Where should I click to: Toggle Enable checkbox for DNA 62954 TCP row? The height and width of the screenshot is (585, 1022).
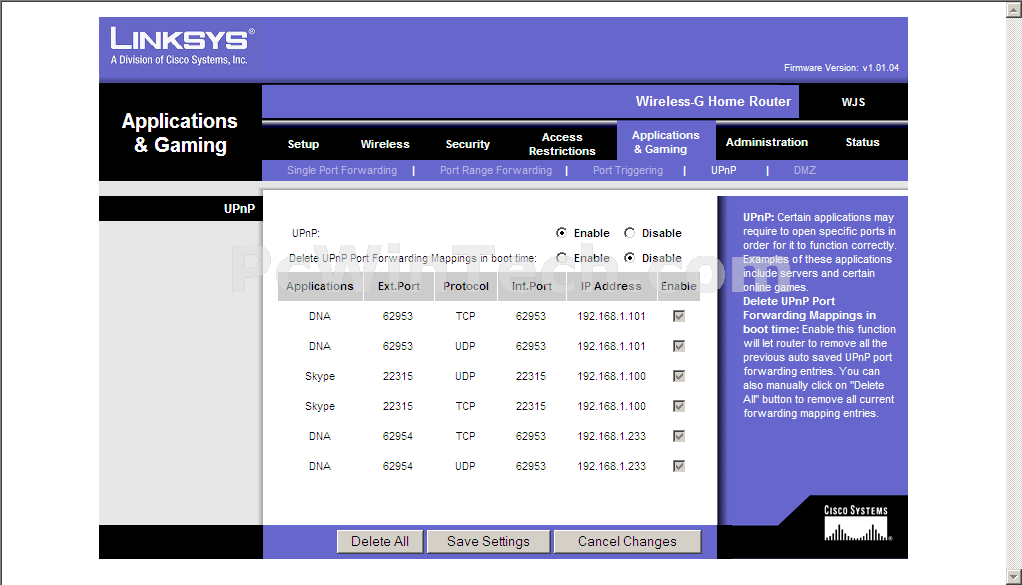point(679,436)
